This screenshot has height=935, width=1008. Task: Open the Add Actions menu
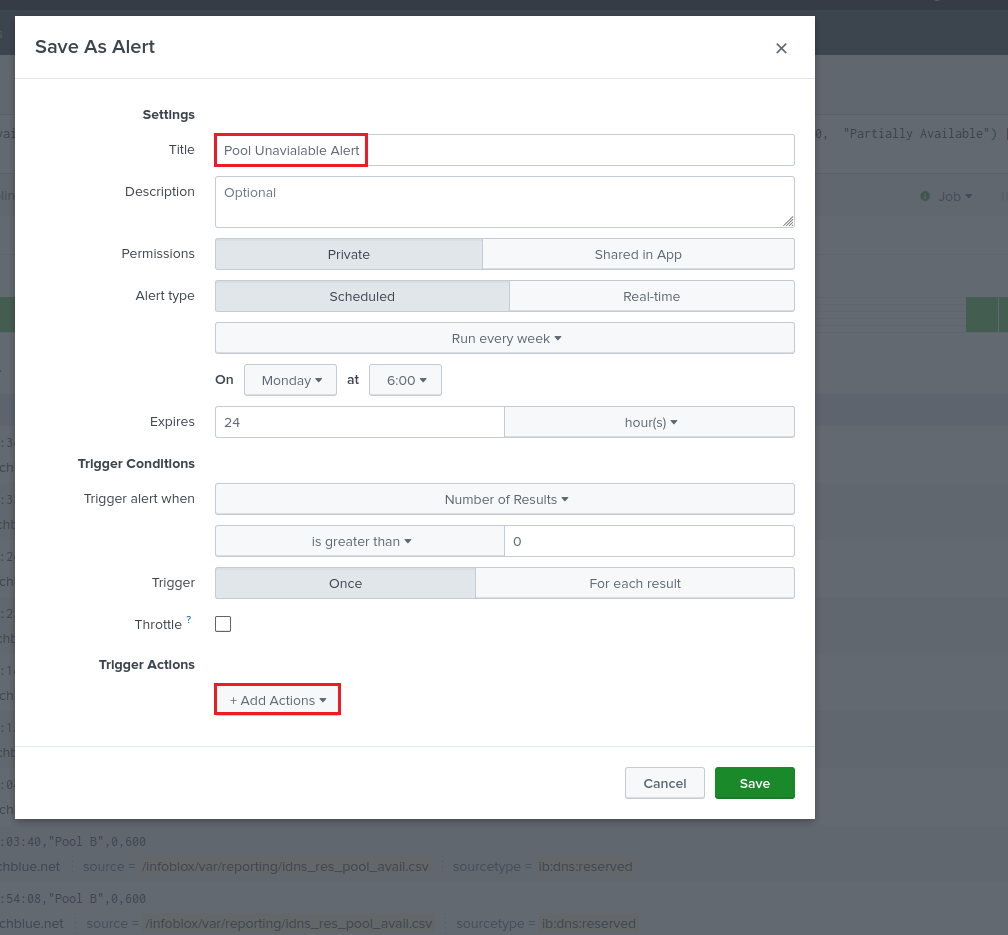coord(278,700)
